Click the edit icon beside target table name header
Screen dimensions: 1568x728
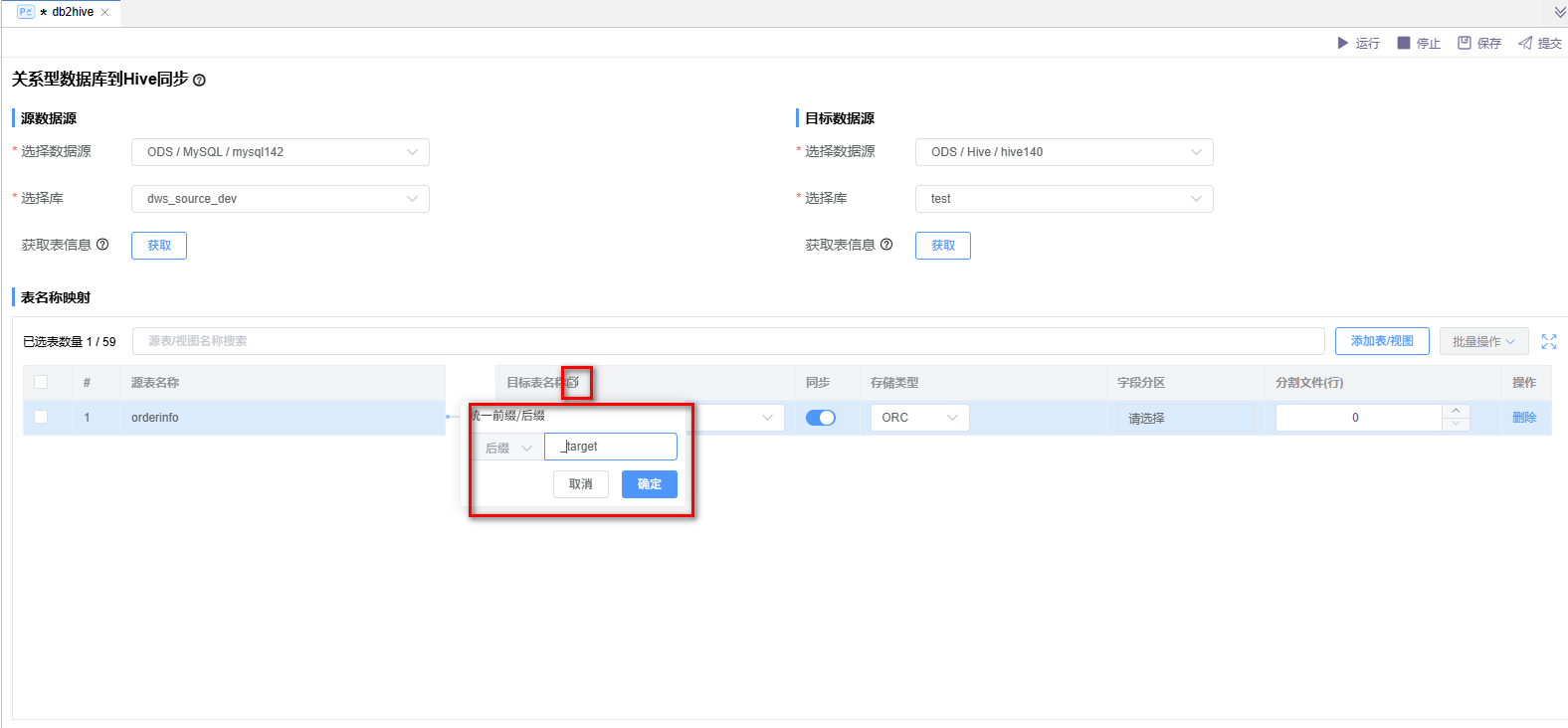573,382
